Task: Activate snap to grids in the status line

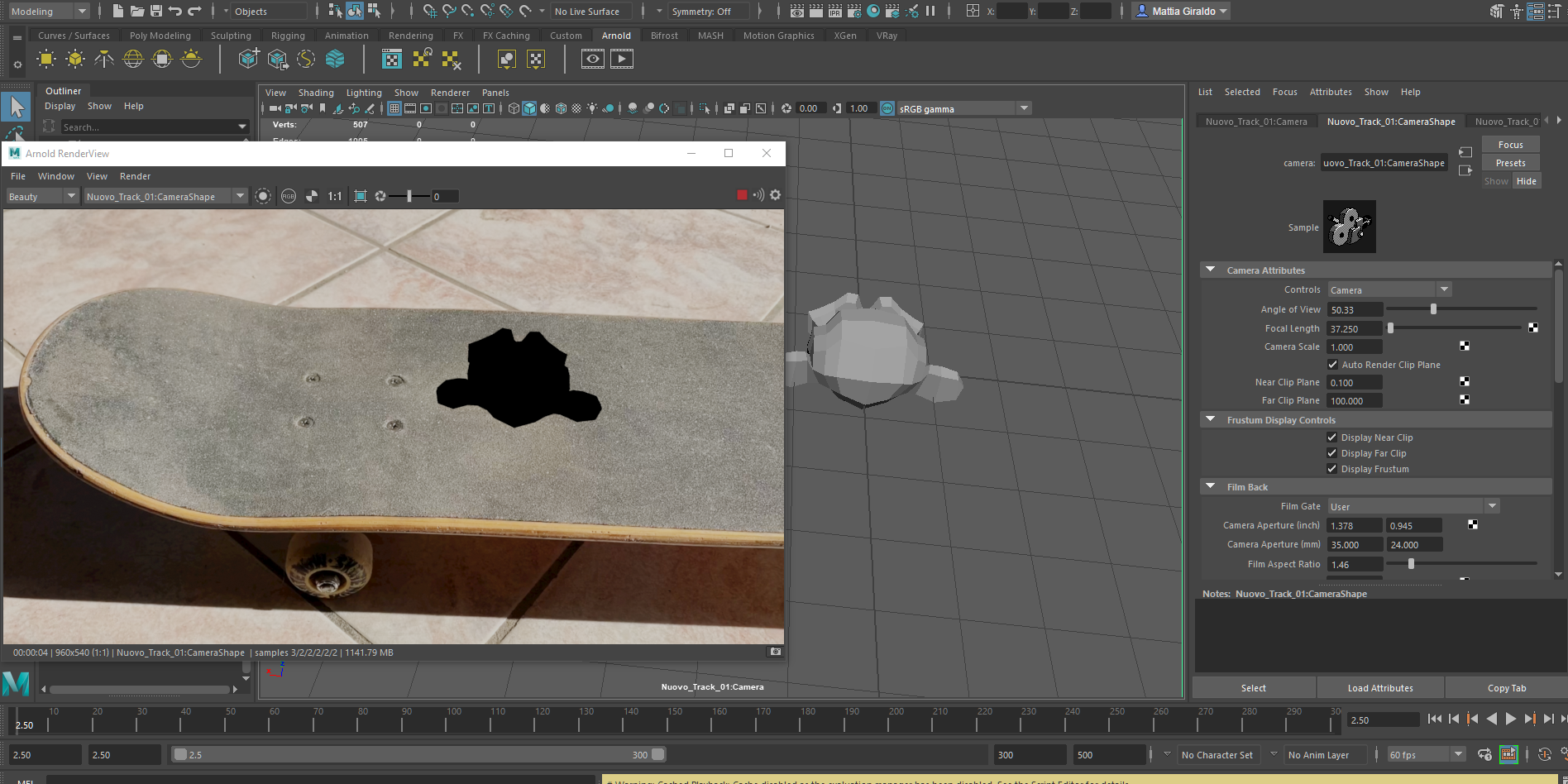Action: pos(429,11)
